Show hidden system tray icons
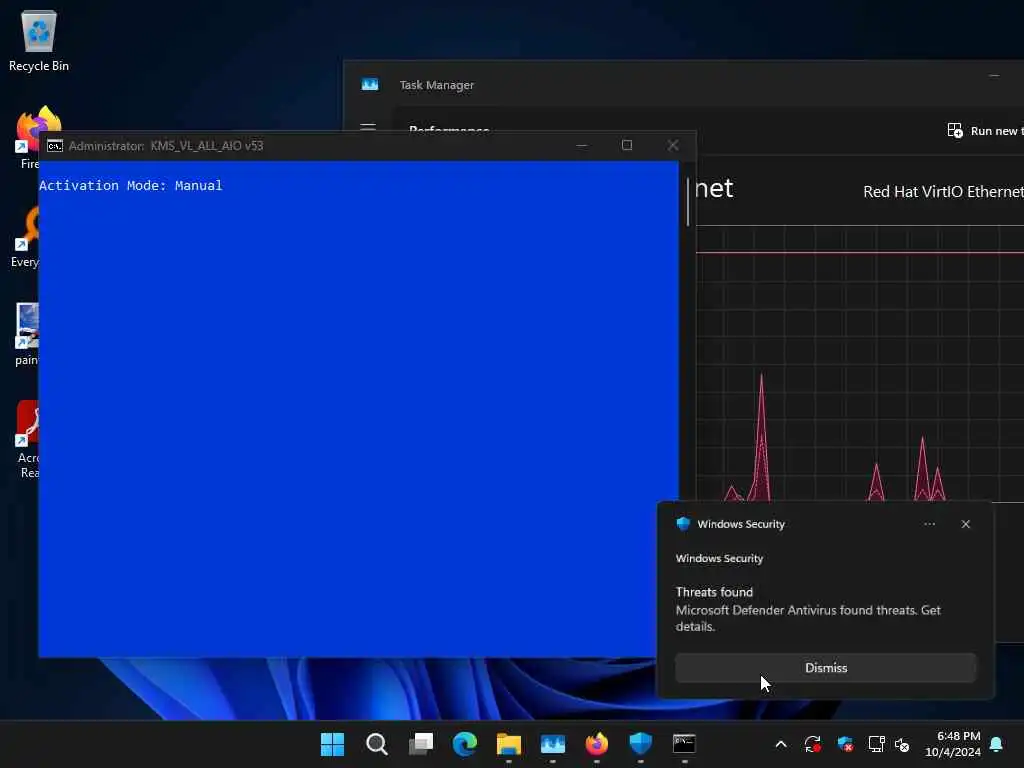 780,744
